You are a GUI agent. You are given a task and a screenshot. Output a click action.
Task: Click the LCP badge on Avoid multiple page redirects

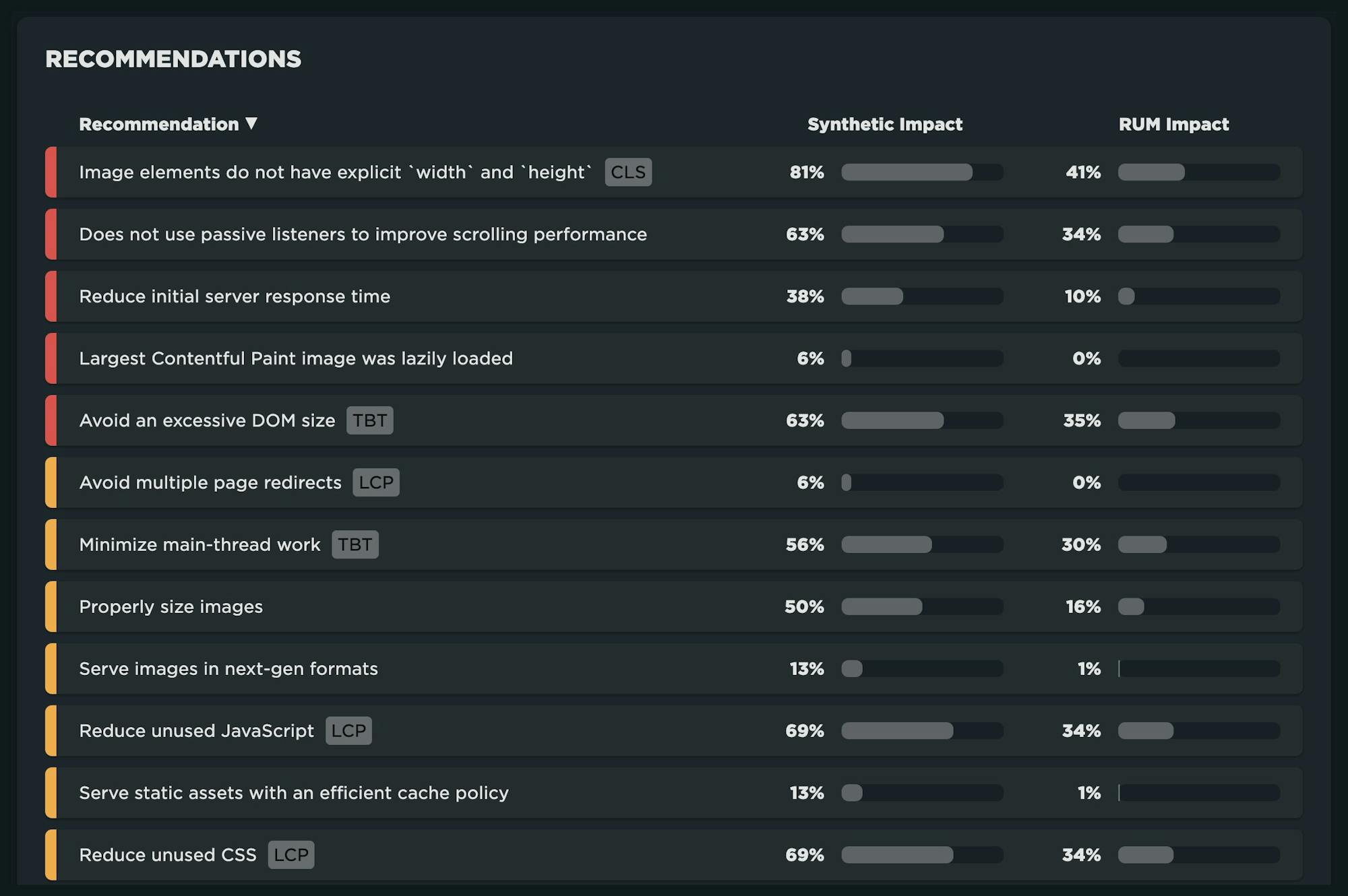375,482
